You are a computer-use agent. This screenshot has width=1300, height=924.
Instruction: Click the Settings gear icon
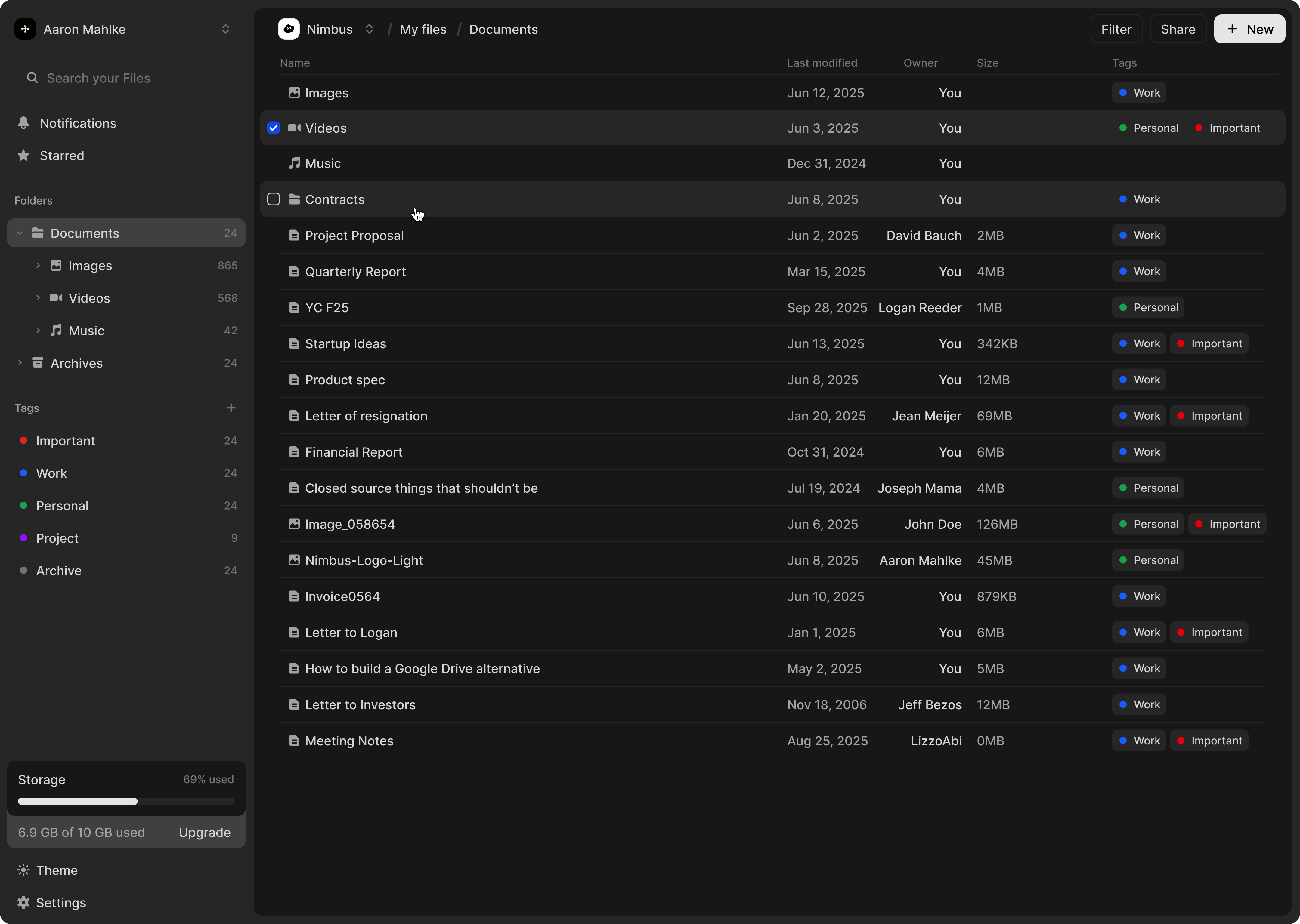pyautogui.click(x=23, y=902)
